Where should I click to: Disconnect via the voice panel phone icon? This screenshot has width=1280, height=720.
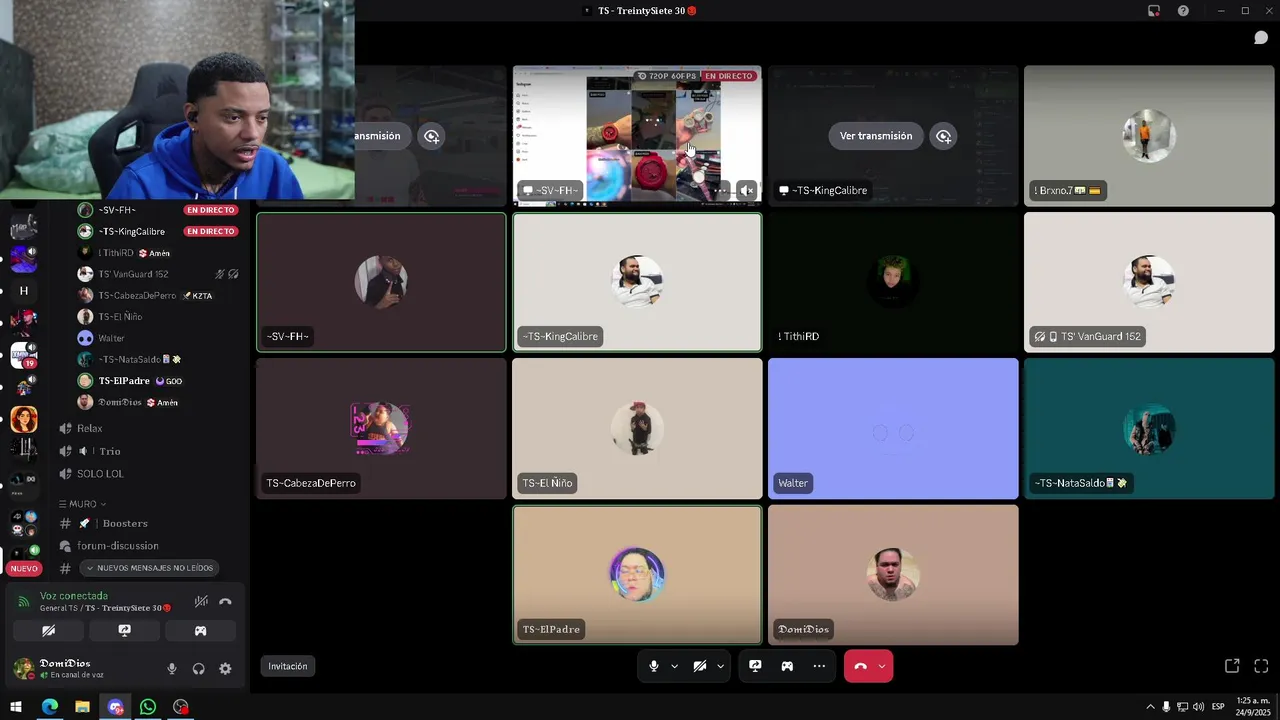(225, 601)
